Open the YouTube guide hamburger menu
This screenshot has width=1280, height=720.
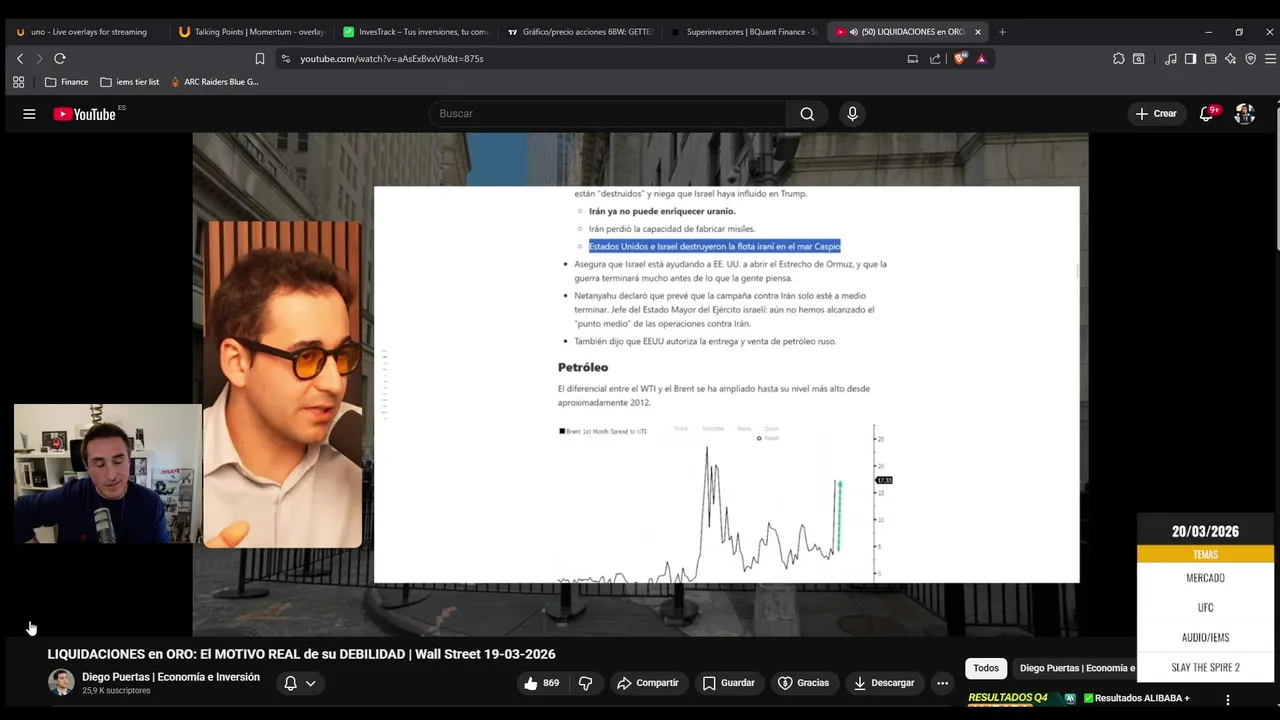click(x=29, y=114)
